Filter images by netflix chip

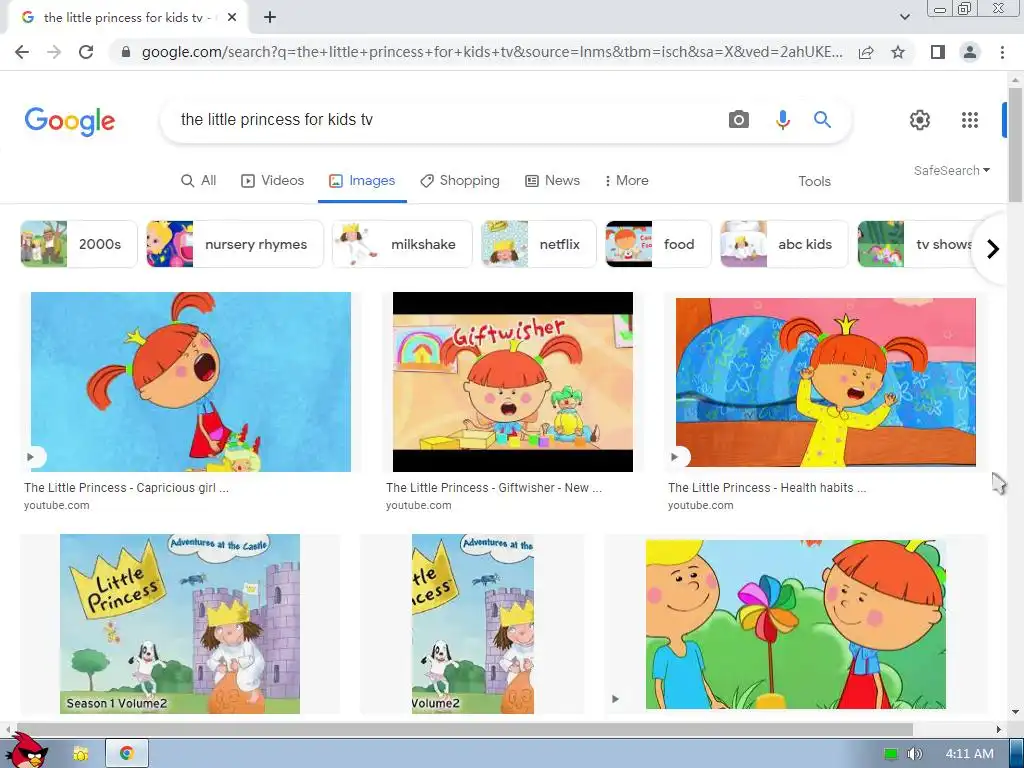tap(539, 244)
